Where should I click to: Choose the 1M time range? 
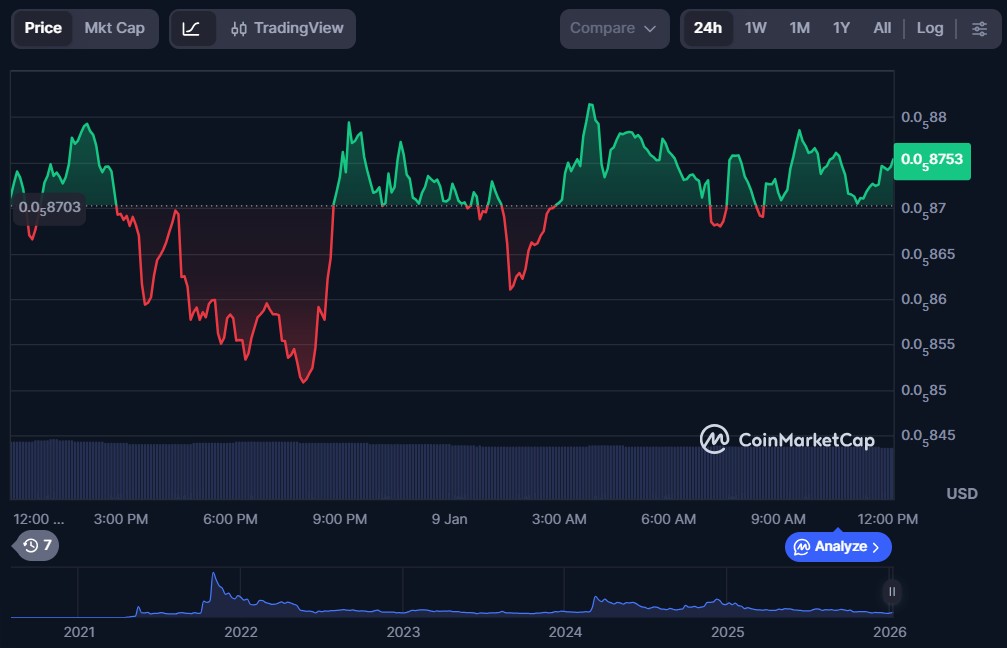799,28
